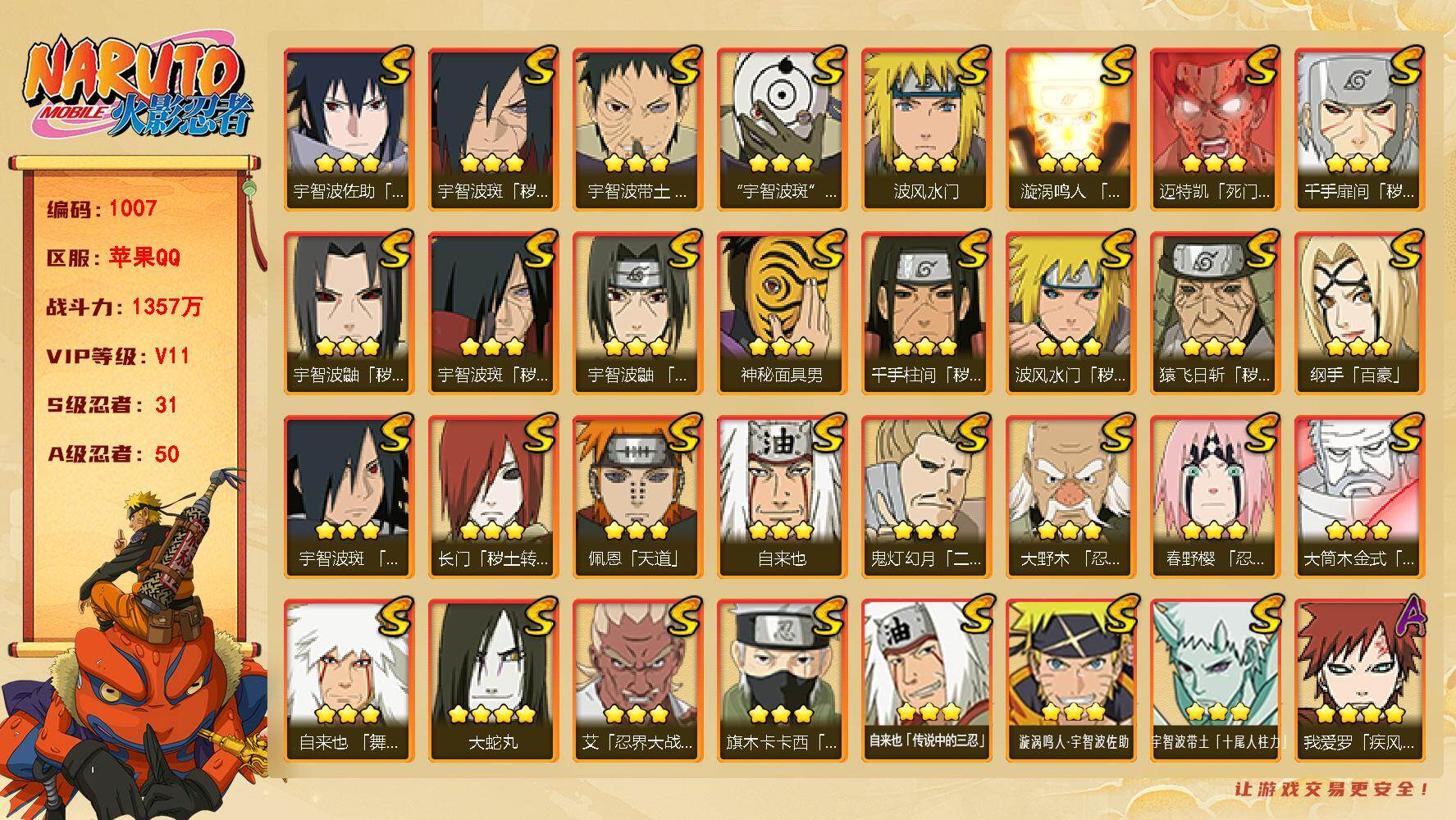1456x820 pixels.
Task: Click the star rating on the 纲手「百豪」 card
Action: (x=1358, y=346)
